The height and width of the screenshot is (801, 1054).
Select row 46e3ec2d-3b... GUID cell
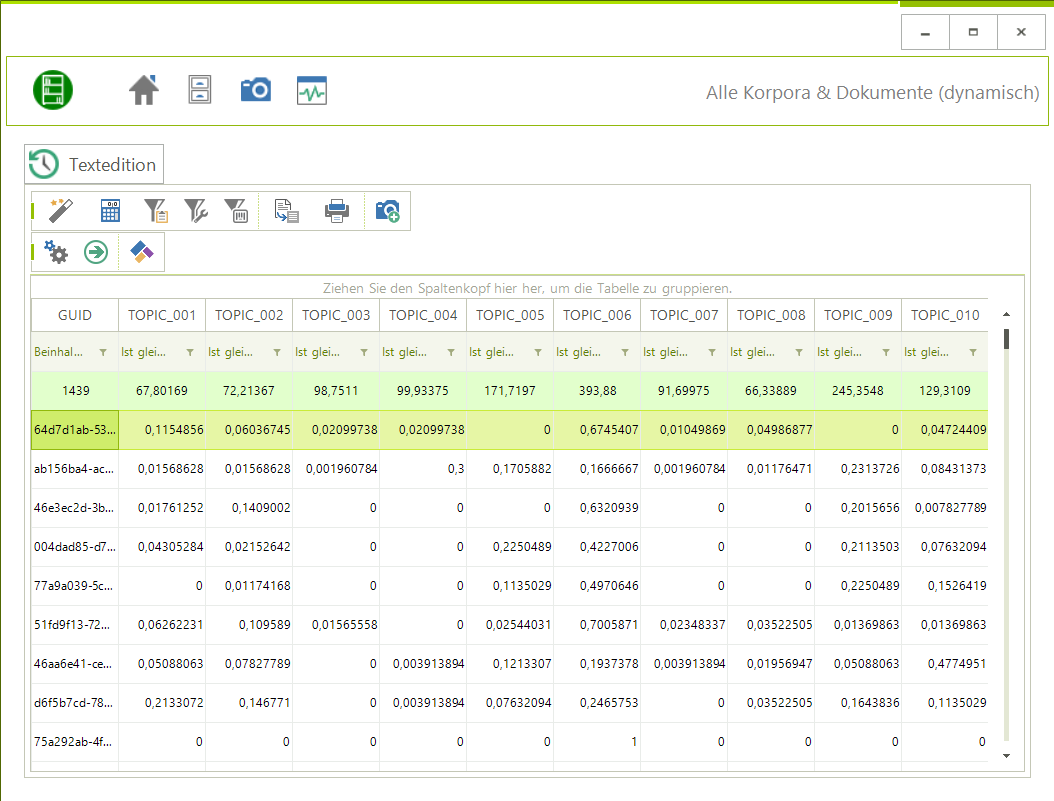(x=75, y=507)
